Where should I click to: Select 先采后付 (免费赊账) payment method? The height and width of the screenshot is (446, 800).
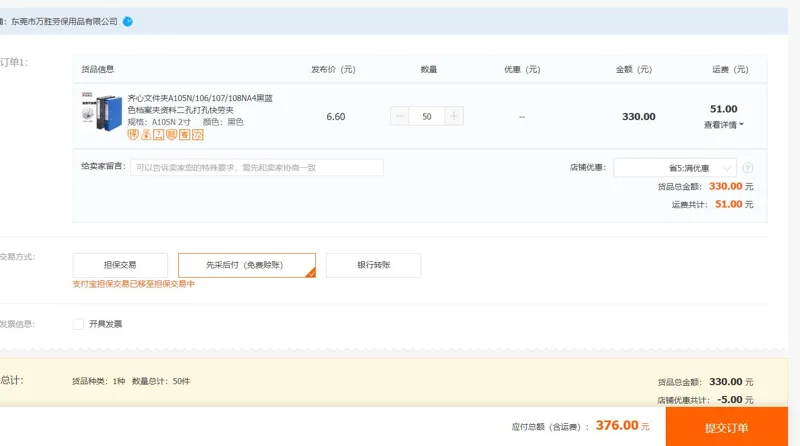246,265
